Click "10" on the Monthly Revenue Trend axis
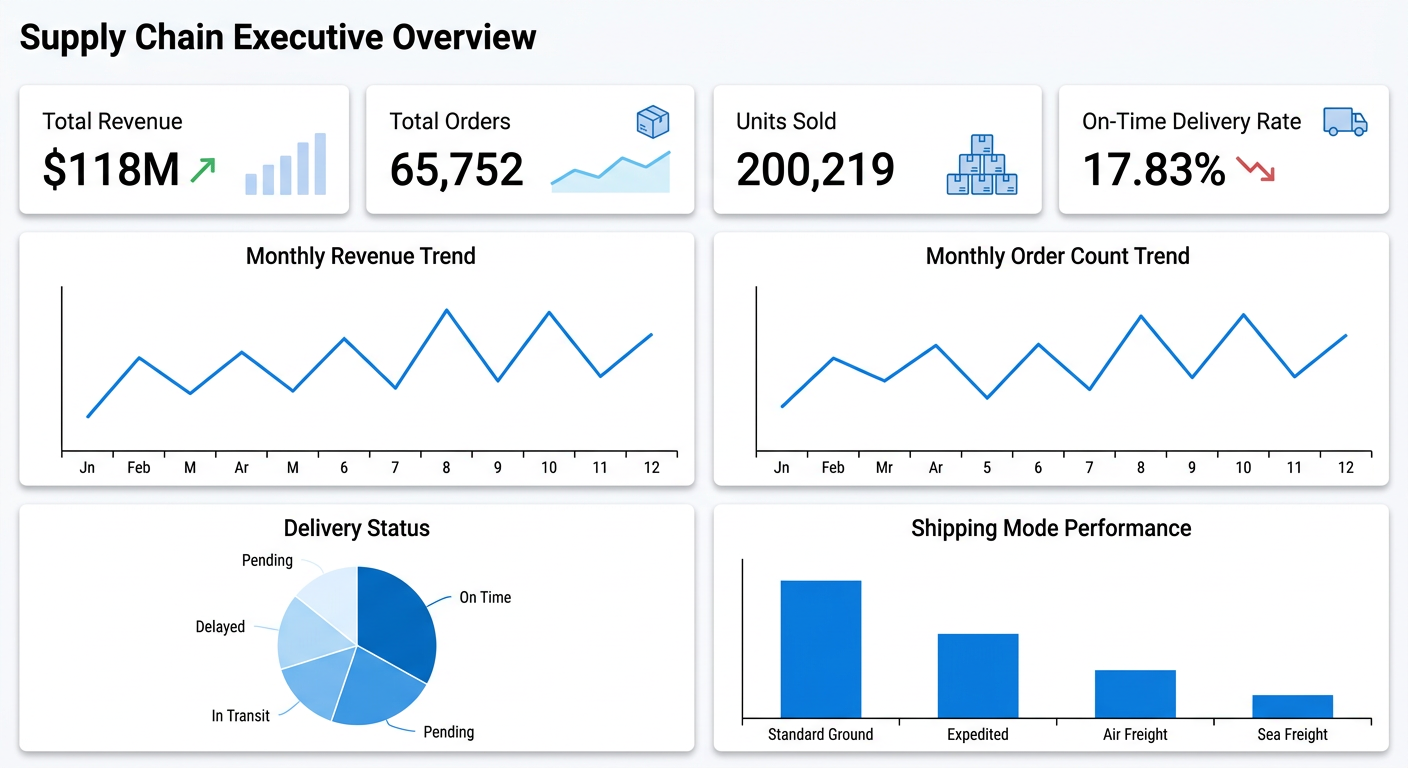 [549, 467]
